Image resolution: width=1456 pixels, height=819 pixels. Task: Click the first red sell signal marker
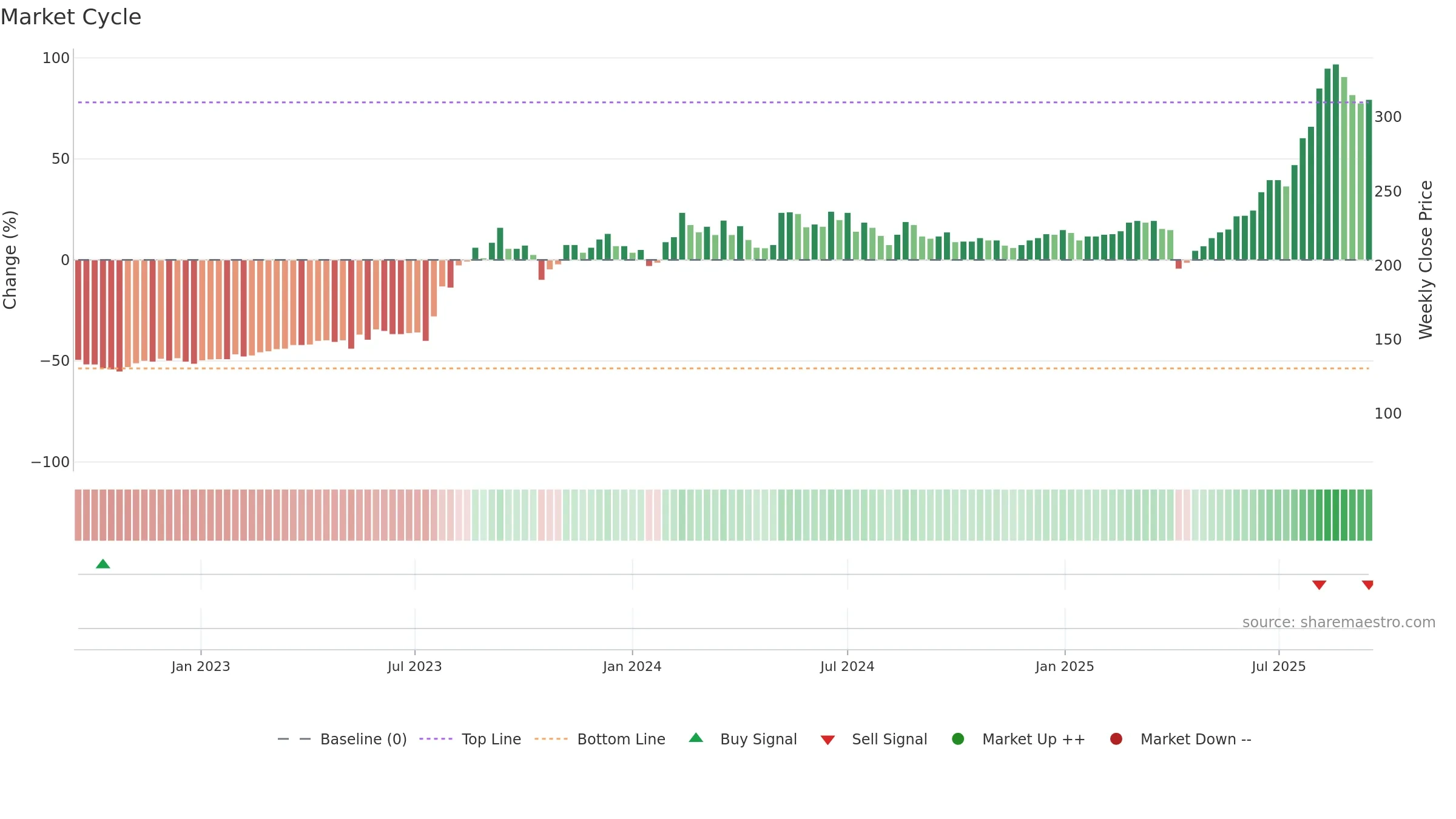pos(1319,585)
